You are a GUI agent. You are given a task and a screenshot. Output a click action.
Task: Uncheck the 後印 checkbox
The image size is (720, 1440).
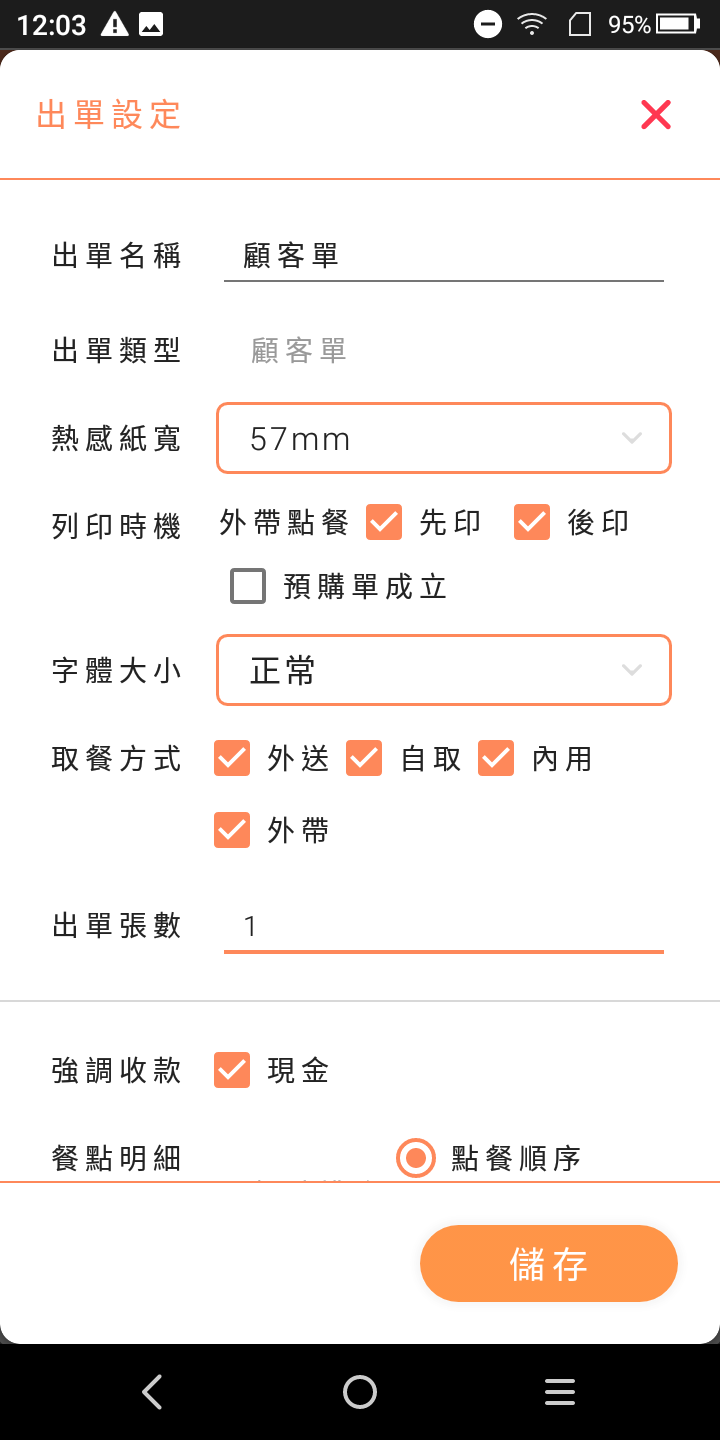(532, 522)
